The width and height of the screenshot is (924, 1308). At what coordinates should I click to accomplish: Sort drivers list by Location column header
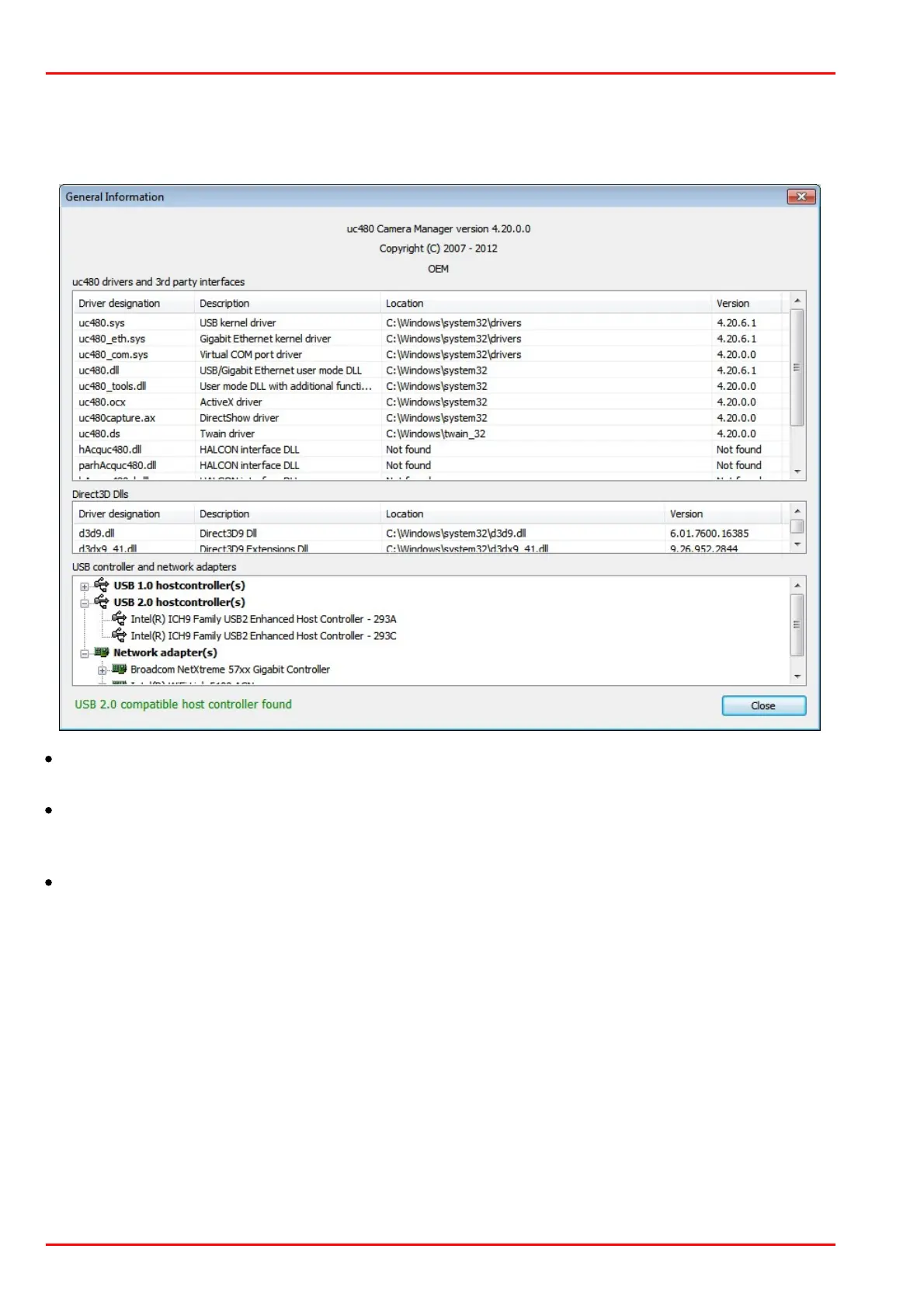tap(546, 303)
